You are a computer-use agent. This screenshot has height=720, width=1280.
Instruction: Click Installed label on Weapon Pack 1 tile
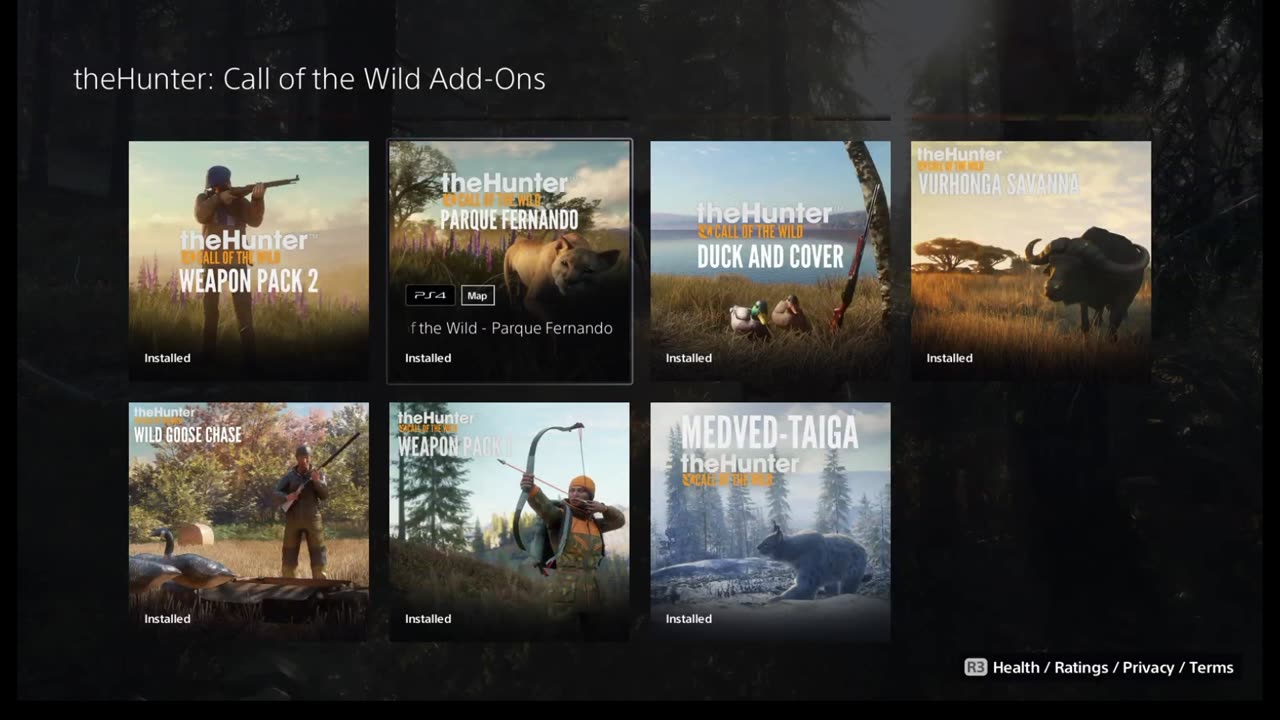428,619
